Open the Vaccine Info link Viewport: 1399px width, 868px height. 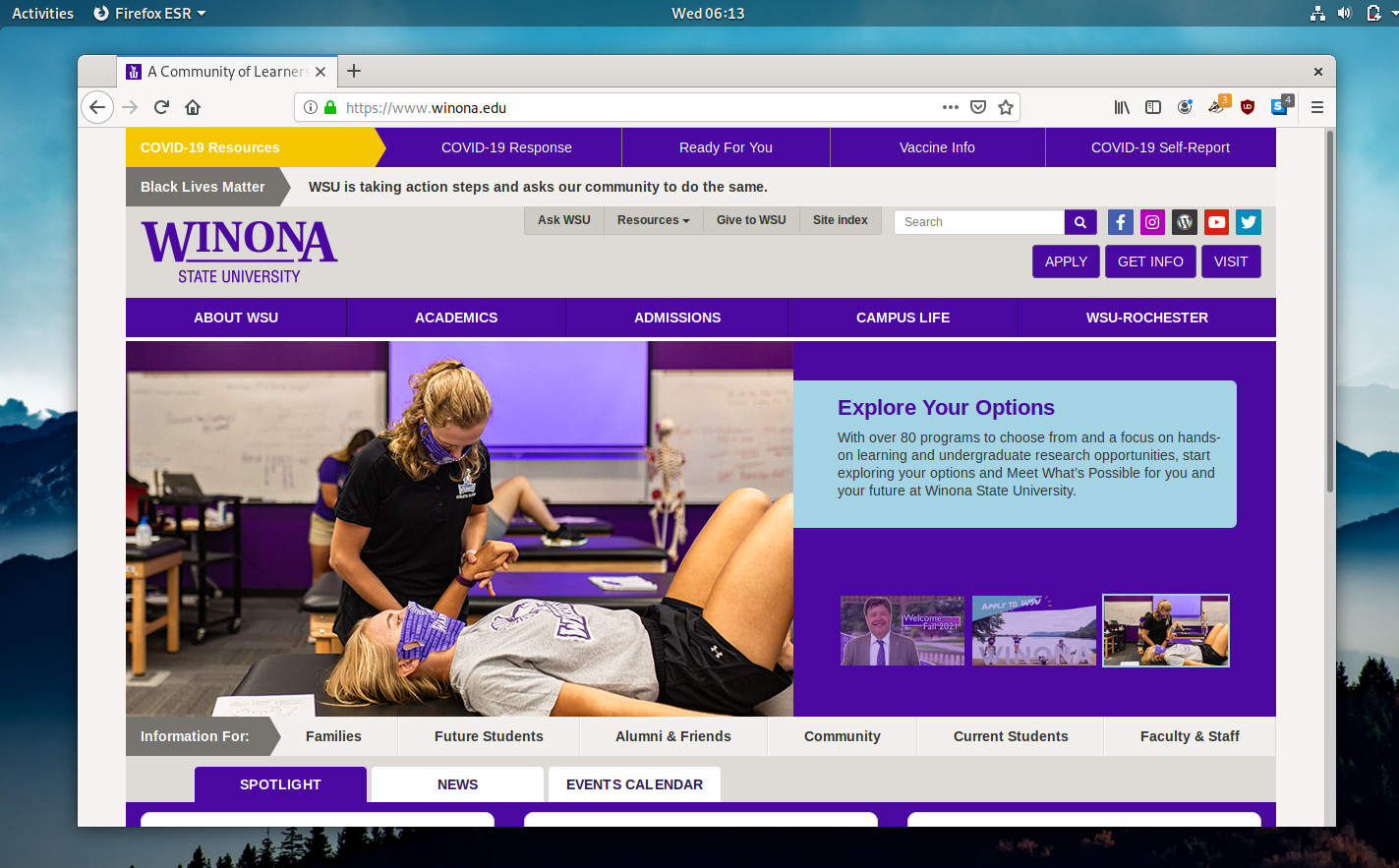point(937,147)
